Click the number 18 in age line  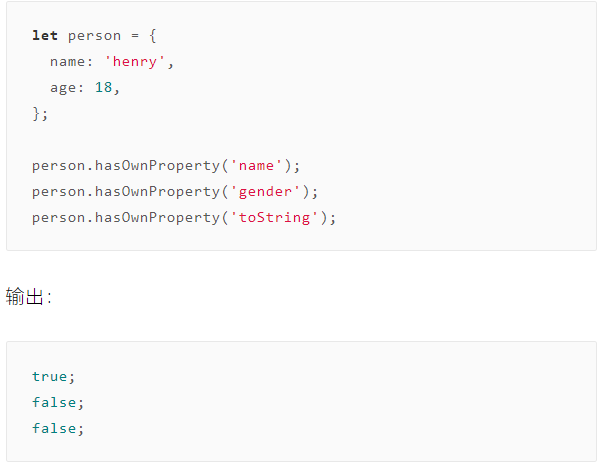[x=103, y=87]
